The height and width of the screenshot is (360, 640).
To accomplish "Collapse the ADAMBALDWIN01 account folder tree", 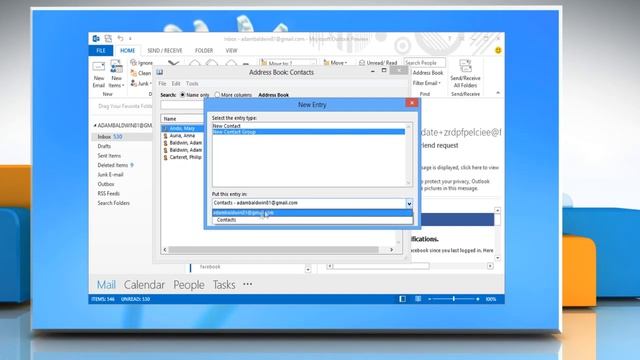I will pos(95,126).
